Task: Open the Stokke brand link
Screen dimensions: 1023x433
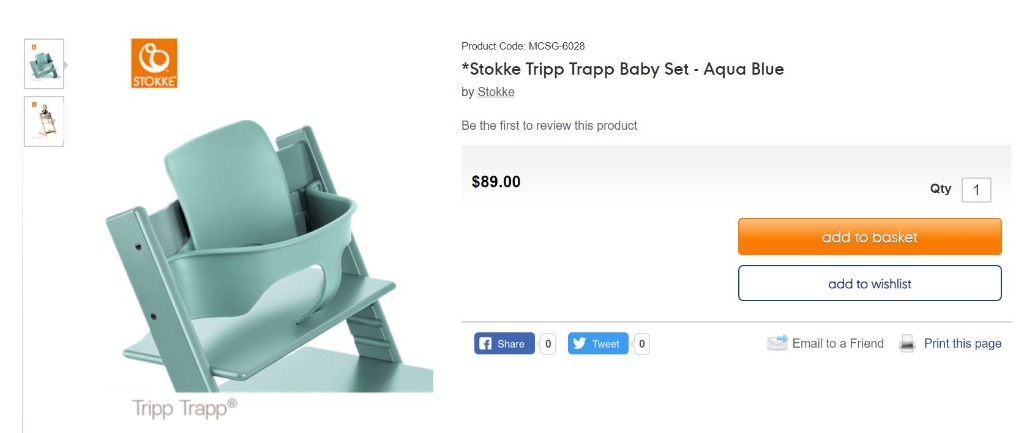Action: point(496,92)
